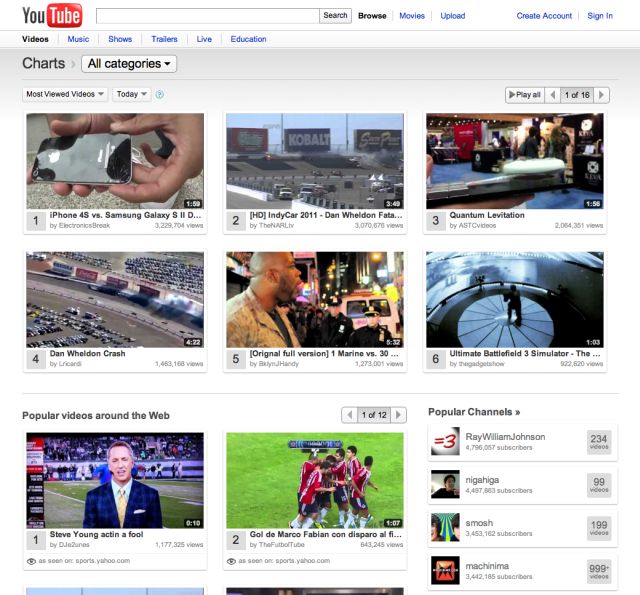Click the thegadgetshow uploader name

(482, 364)
